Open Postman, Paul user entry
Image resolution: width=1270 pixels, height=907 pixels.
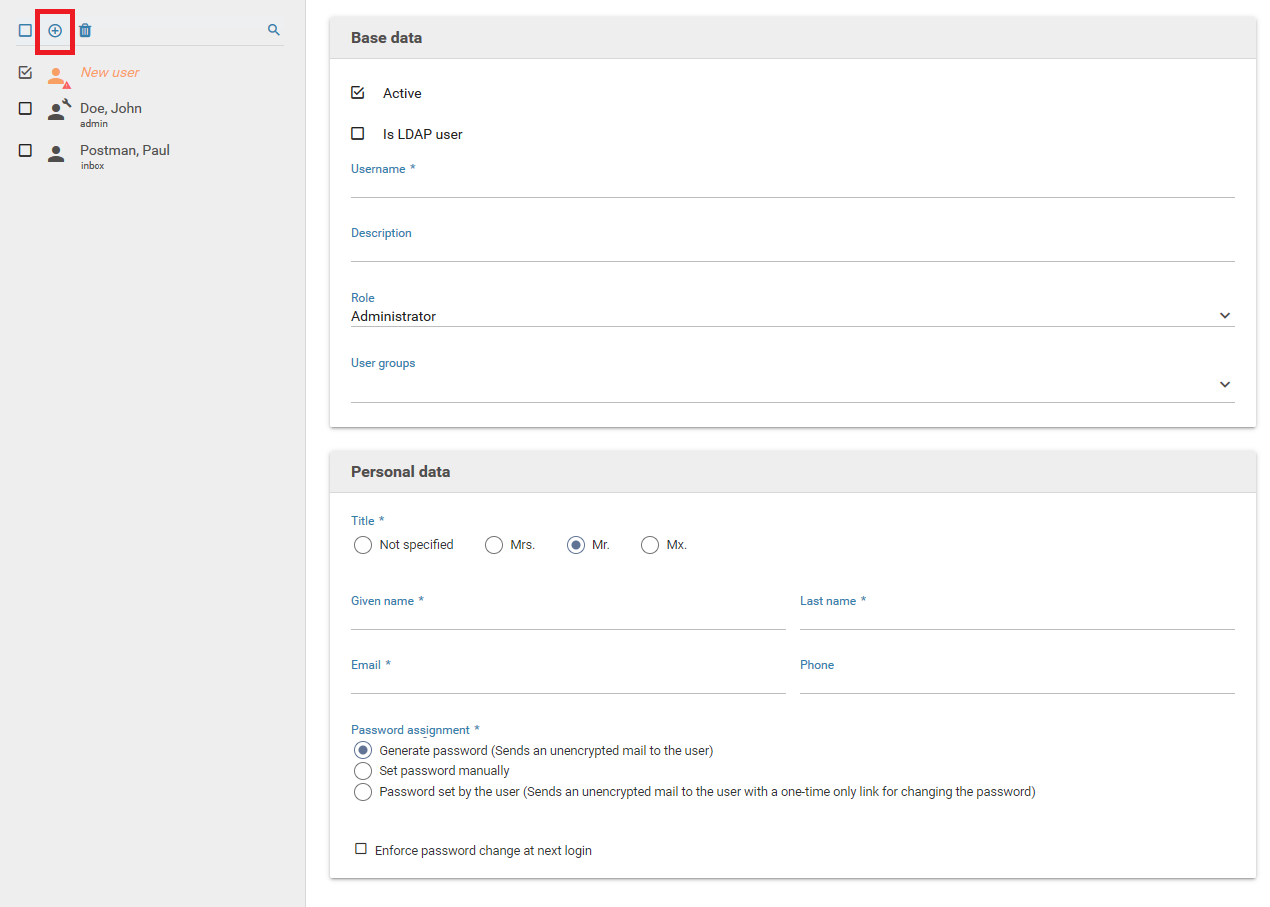click(125, 151)
